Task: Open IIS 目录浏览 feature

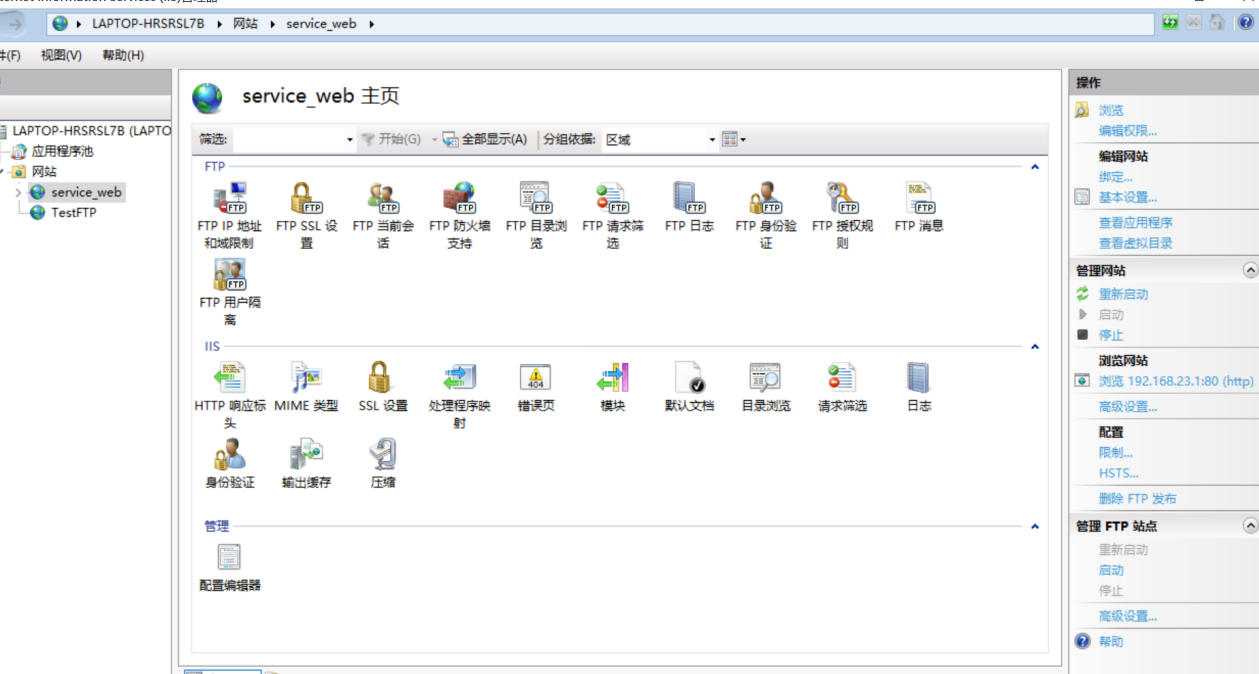Action: click(x=766, y=387)
